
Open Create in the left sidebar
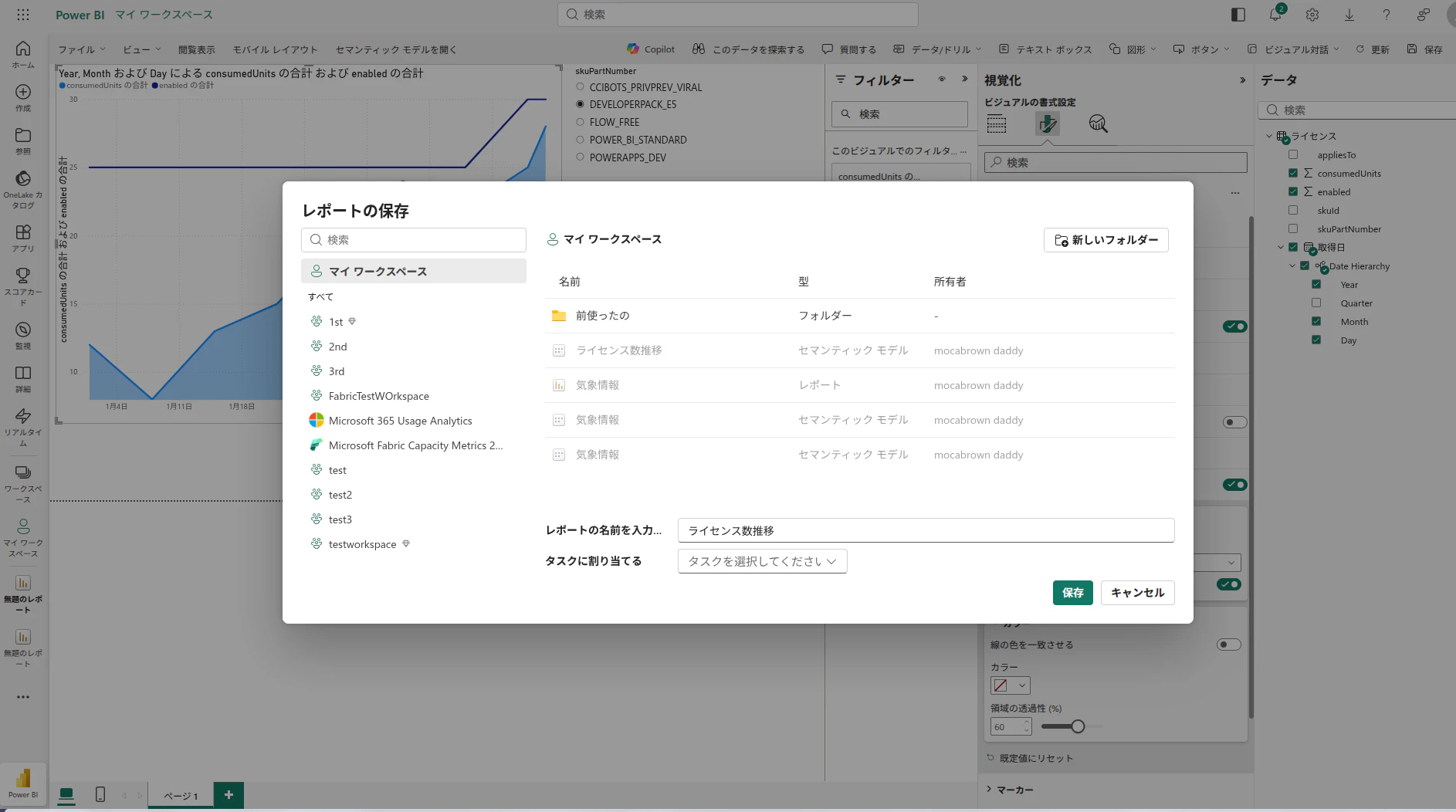coord(23,97)
